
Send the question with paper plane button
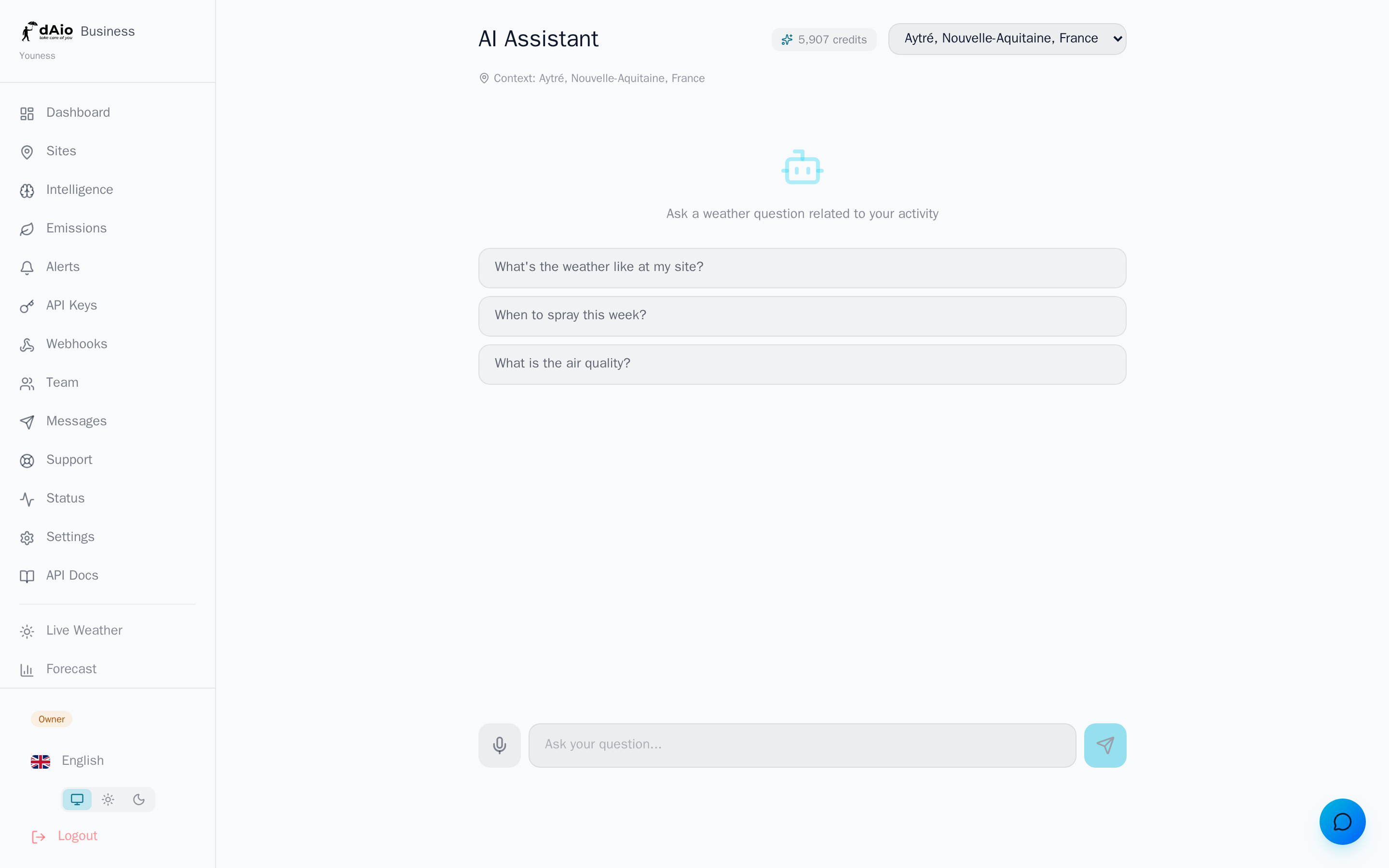[1105, 745]
